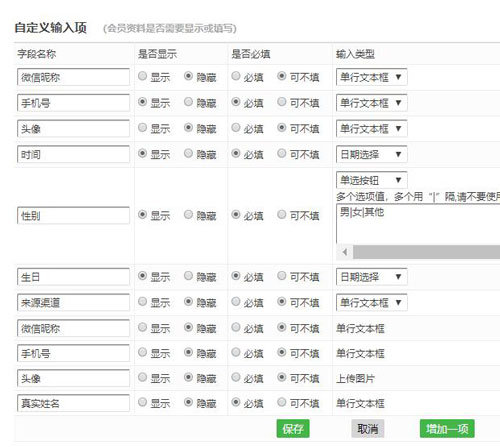Open the 日期选择 dropdown in the 时间 row
The width and height of the screenshot is (500, 447).
[x=372, y=154]
